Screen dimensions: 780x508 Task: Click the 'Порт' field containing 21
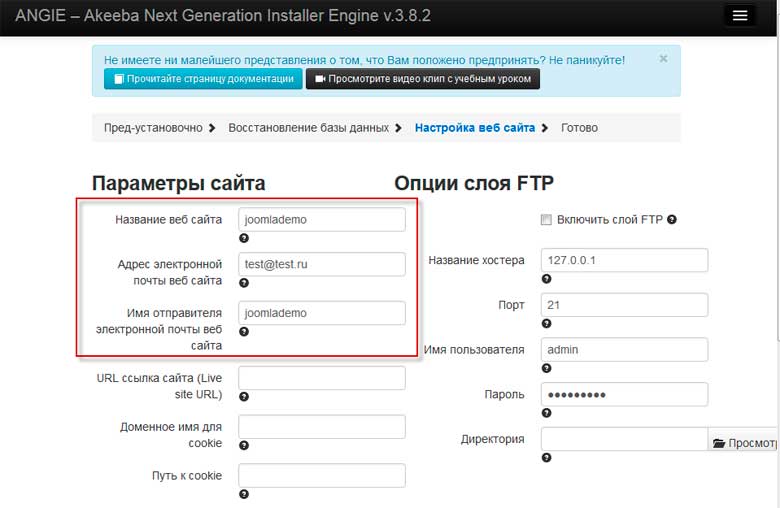tap(624, 305)
